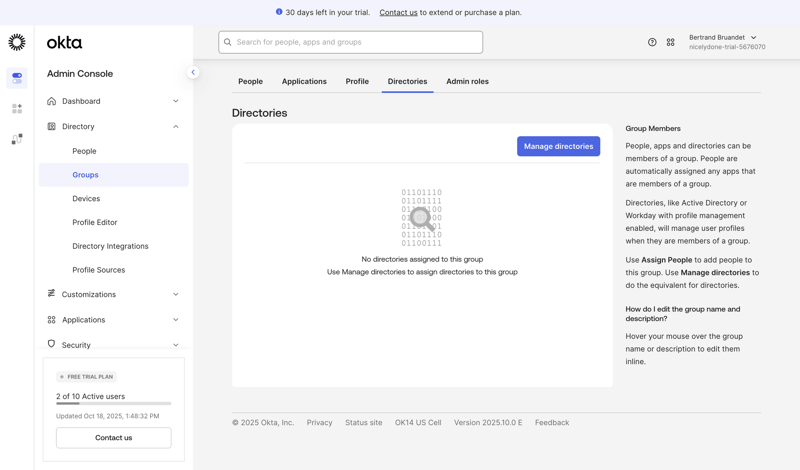Click the 'Updated Oct 18, 2025' timestamp
Viewport: 800px width, 470px height.
tap(108, 416)
